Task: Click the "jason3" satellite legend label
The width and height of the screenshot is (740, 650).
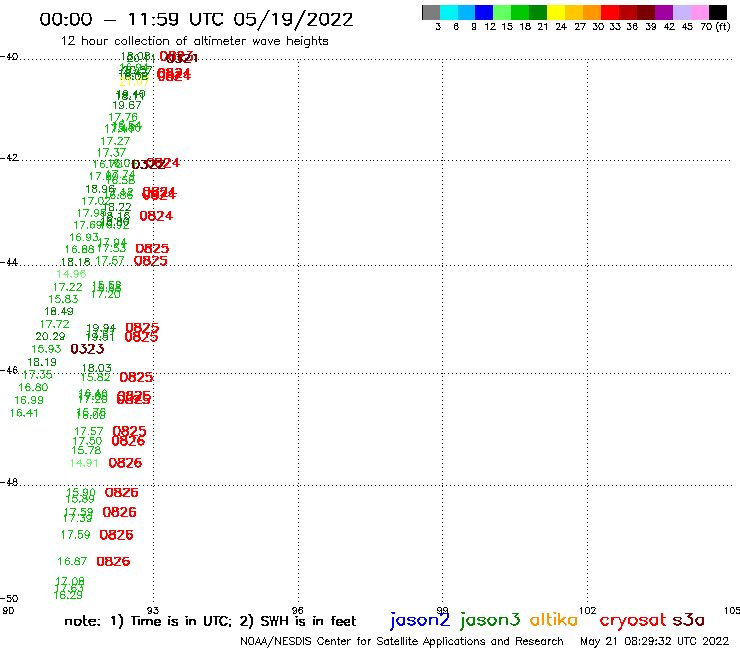Action: click(x=490, y=620)
